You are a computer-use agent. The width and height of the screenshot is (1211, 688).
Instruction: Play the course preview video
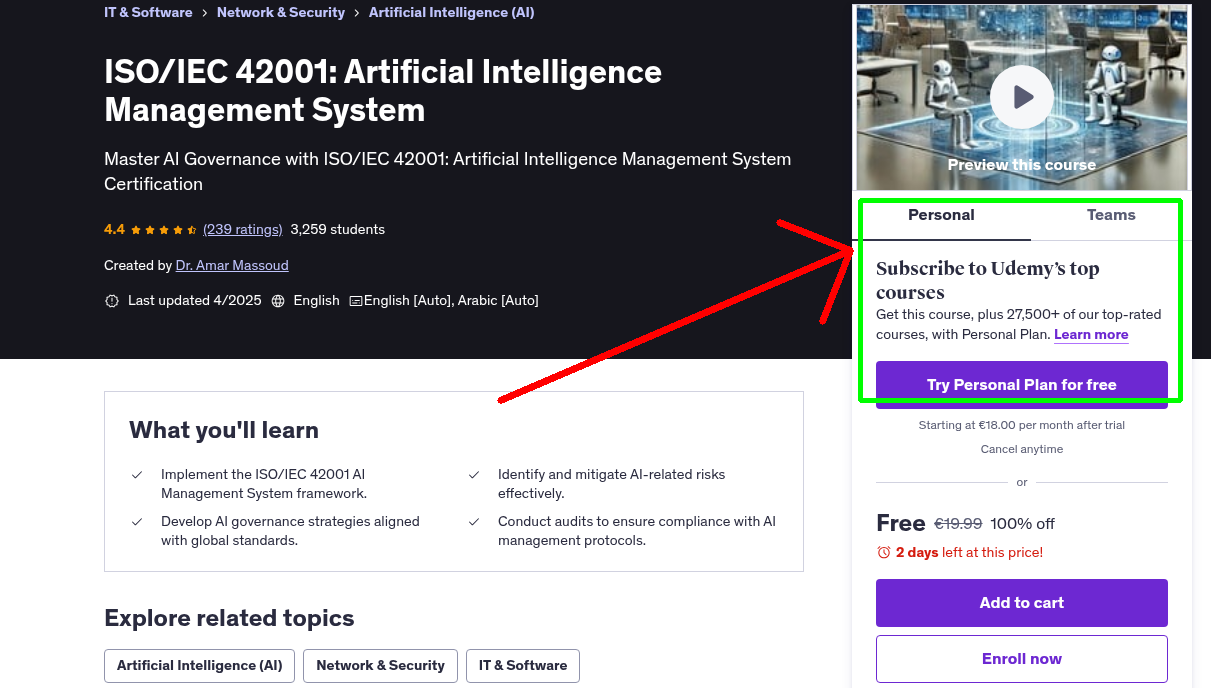(1021, 97)
